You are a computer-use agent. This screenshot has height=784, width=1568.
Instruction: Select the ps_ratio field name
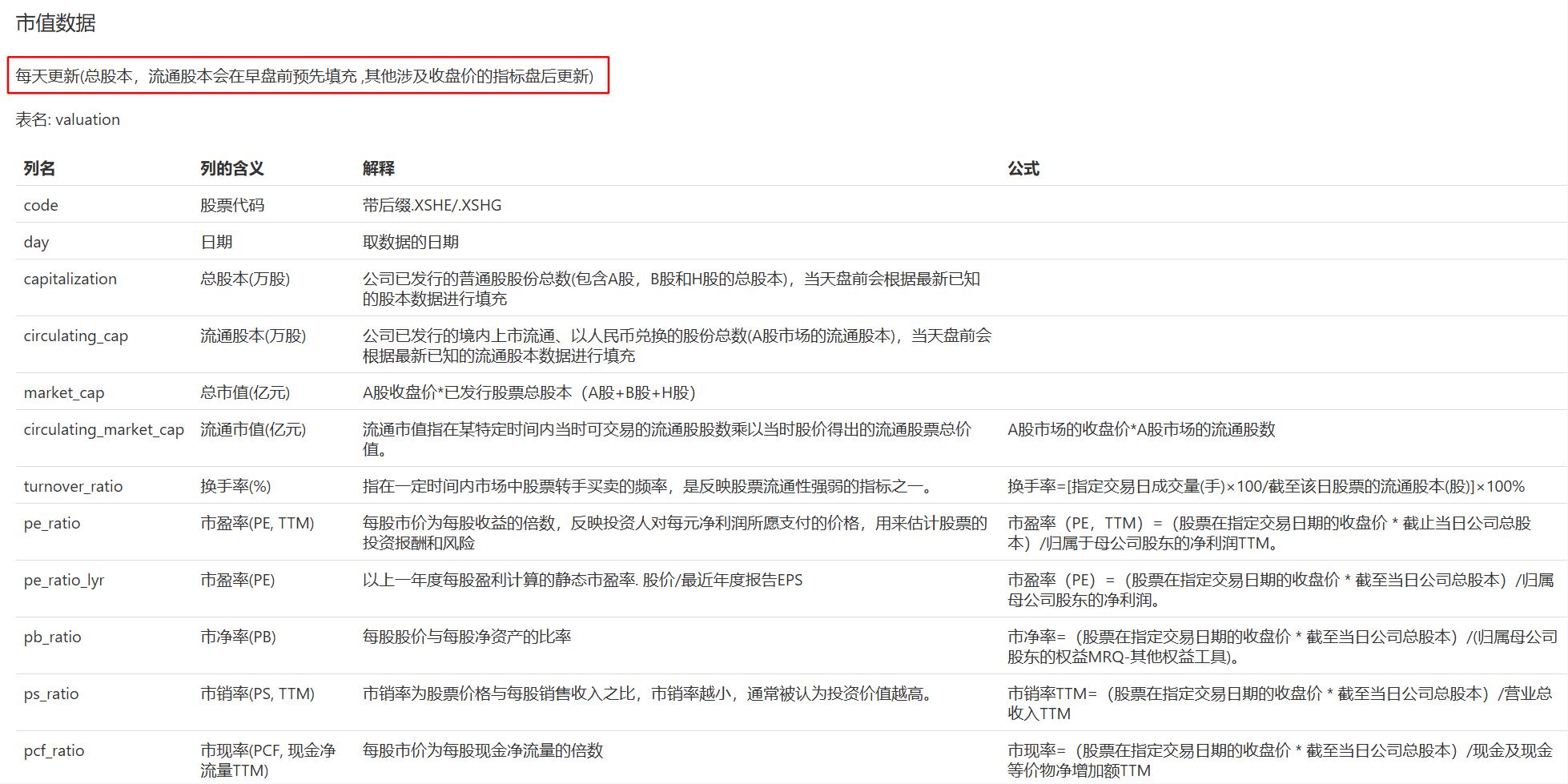point(51,694)
